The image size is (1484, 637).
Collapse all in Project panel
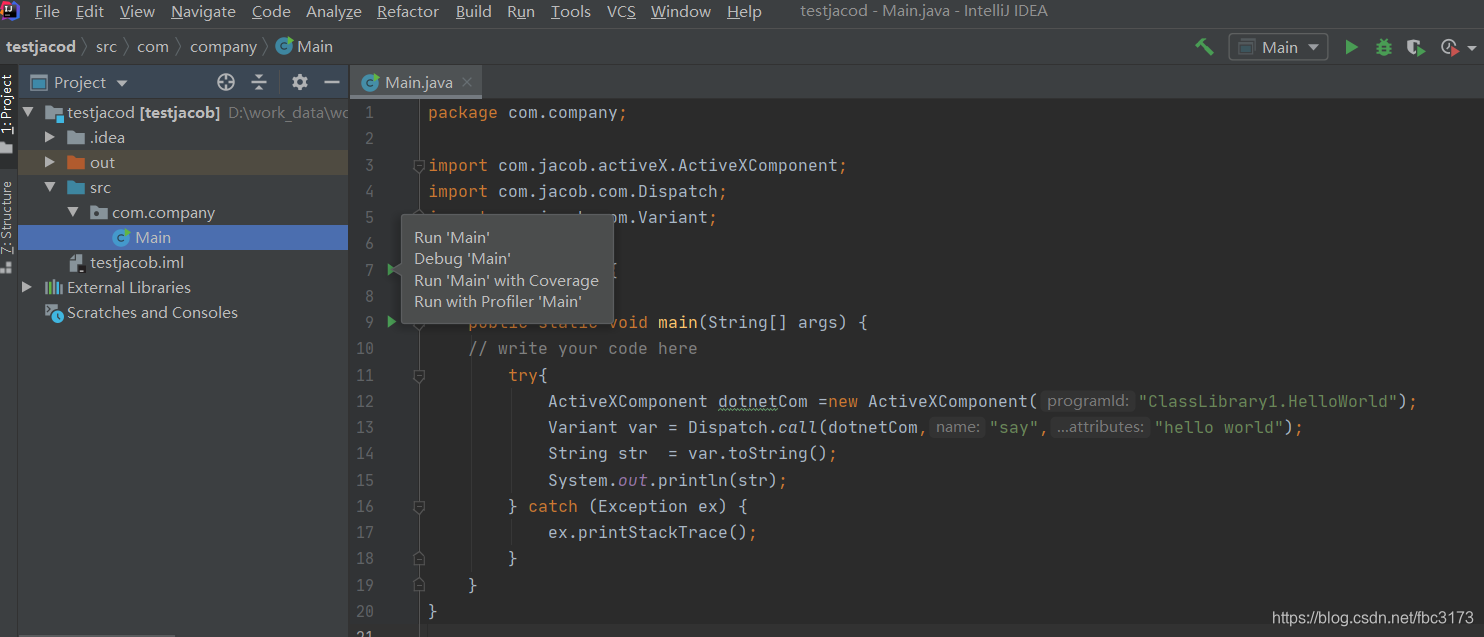pyautogui.click(x=259, y=82)
